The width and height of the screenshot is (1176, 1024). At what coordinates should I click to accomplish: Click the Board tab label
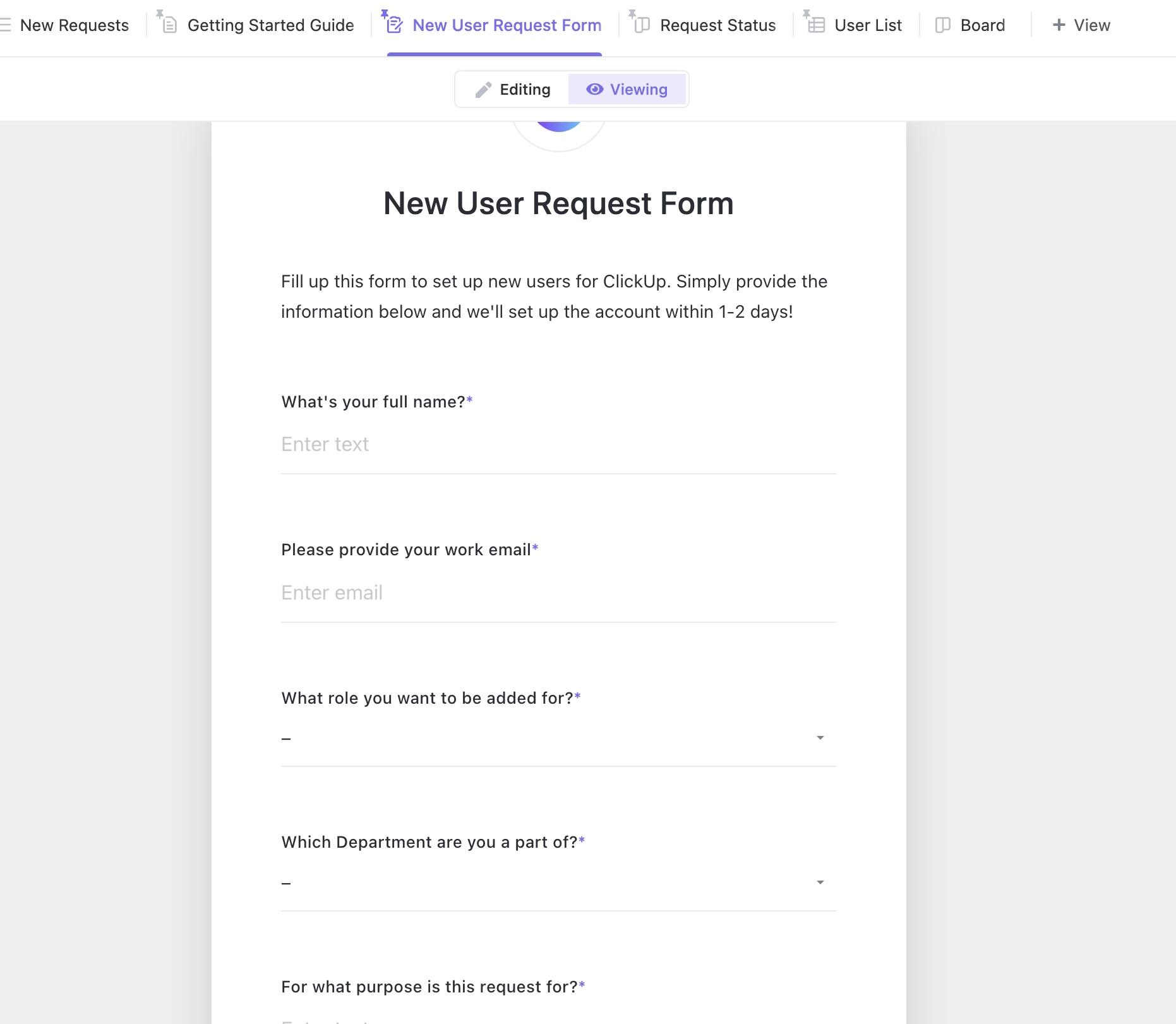[x=982, y=25]
